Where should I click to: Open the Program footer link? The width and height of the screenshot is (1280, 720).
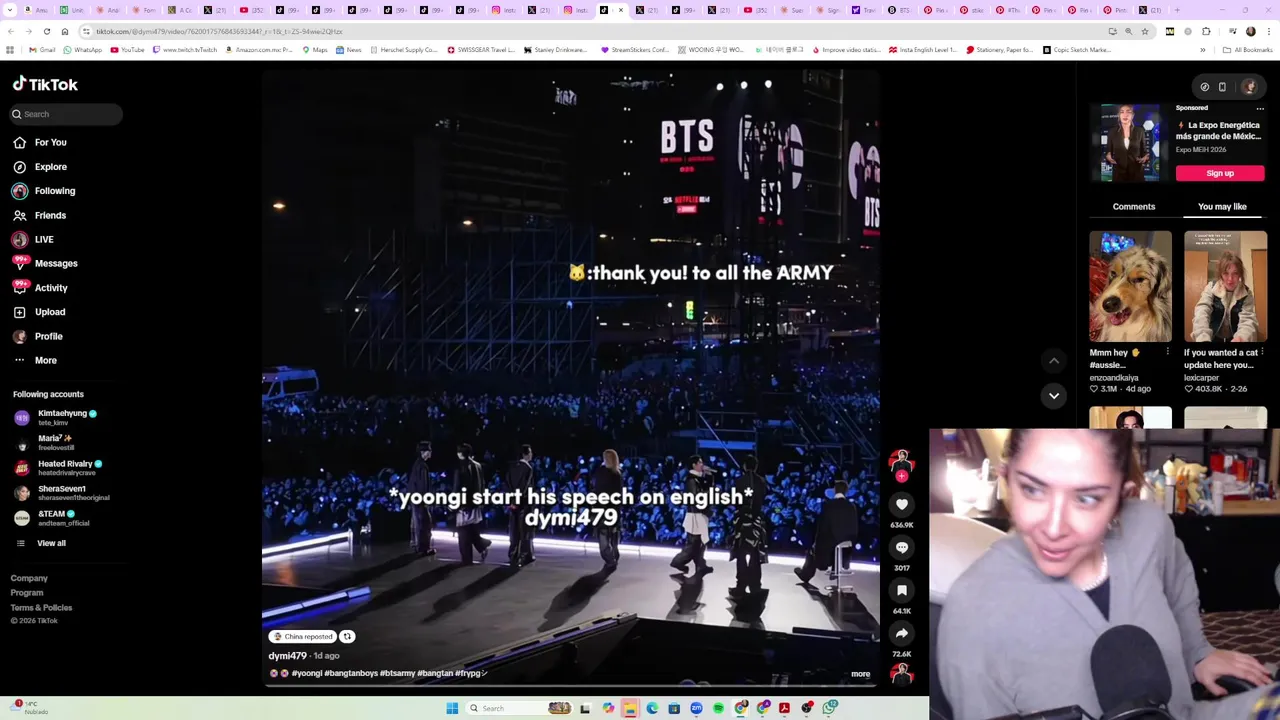tap(27, 593)
